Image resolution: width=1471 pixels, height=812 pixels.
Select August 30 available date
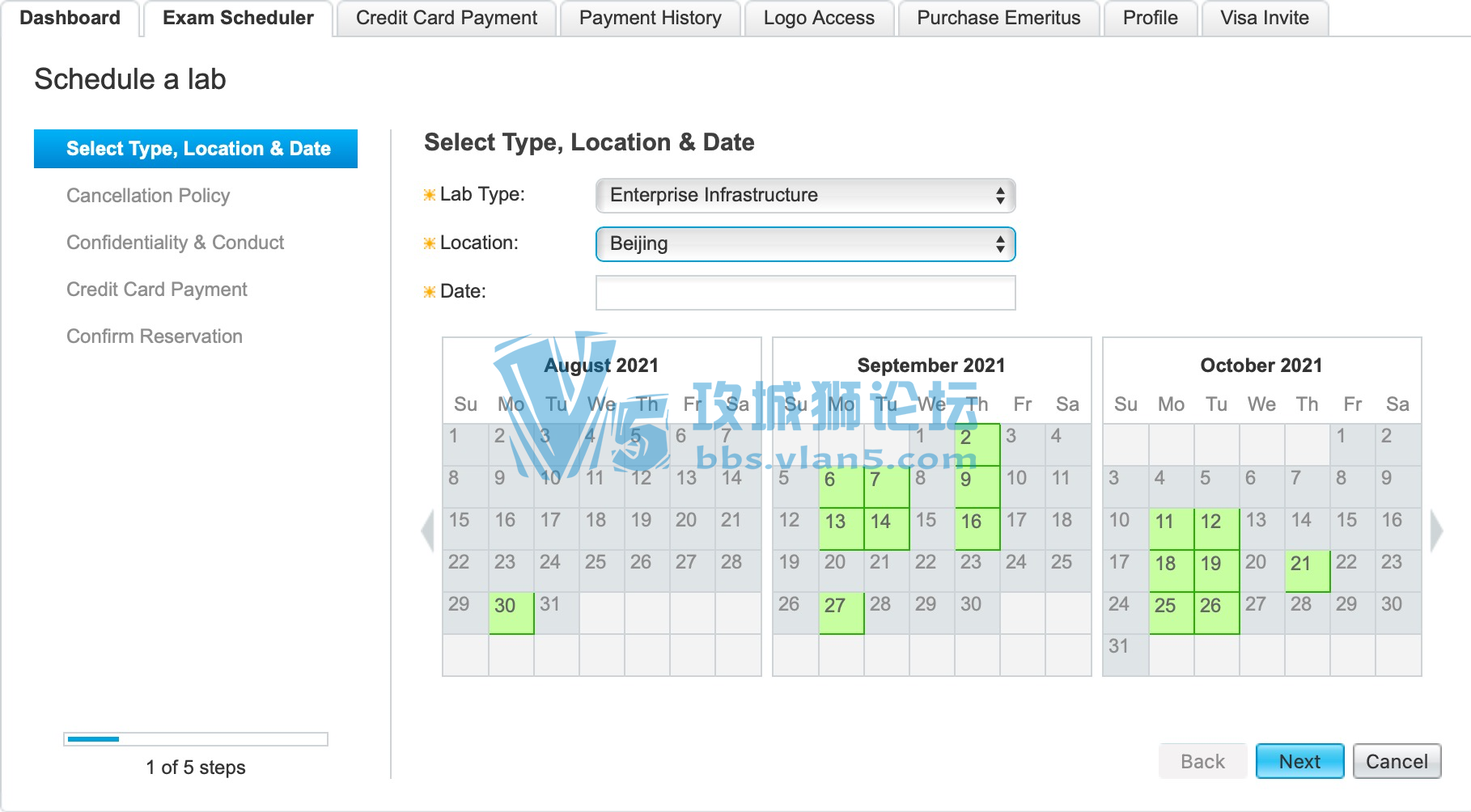point(511,613)
